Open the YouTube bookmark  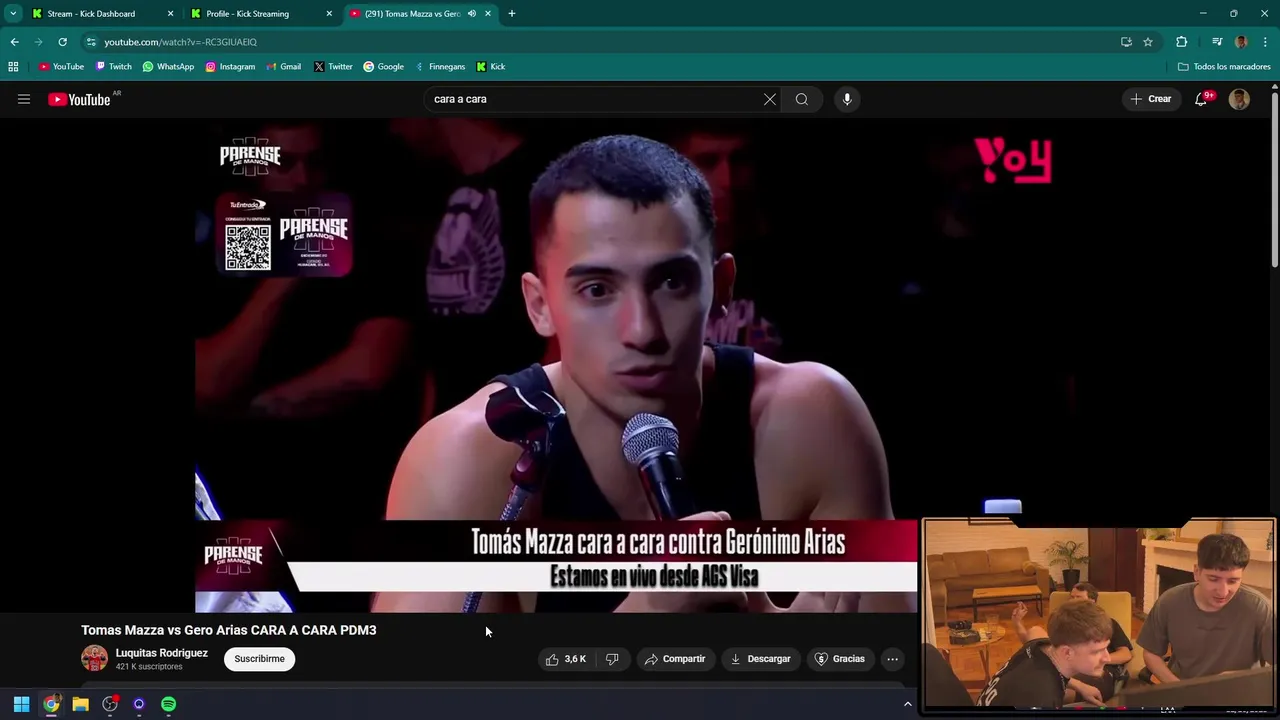pos(61,66)
